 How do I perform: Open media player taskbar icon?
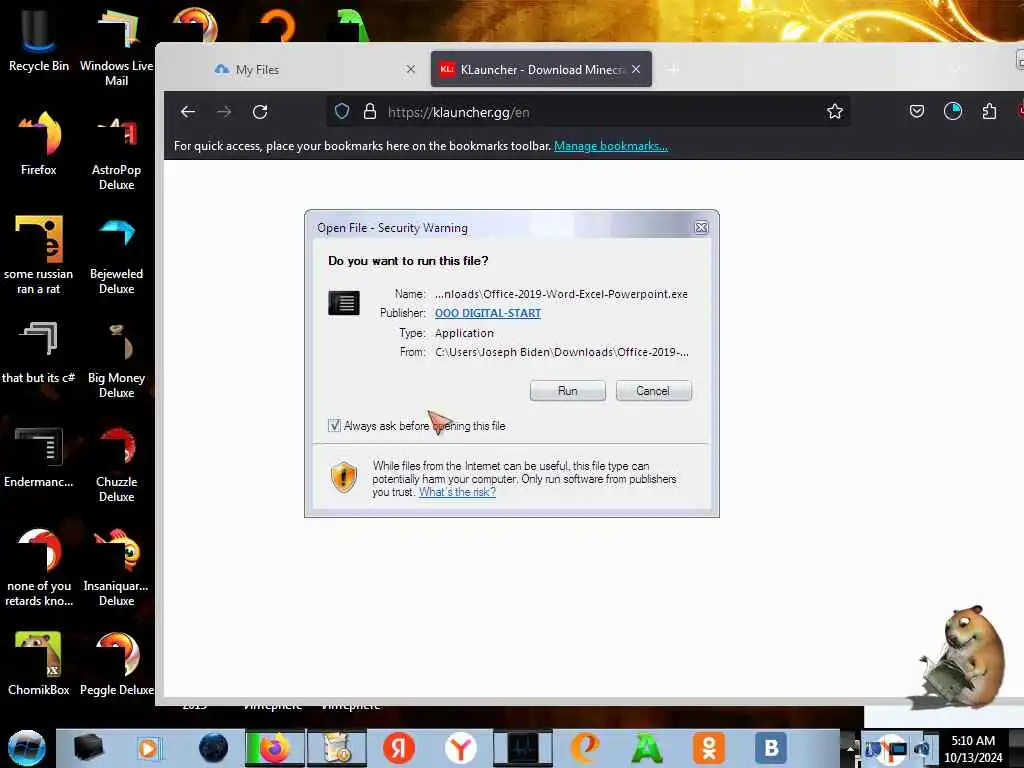click(x=150, y=748)
